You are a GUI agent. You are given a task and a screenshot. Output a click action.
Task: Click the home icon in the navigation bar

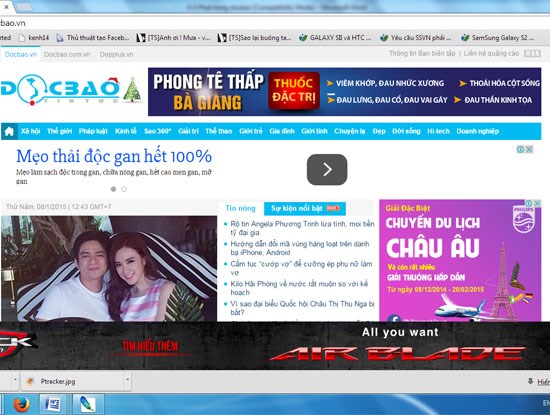click(9, 132)
